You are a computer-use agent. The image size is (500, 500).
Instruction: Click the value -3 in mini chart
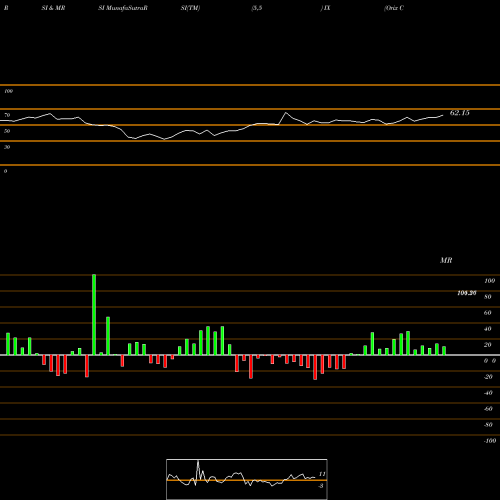point(321,486)
